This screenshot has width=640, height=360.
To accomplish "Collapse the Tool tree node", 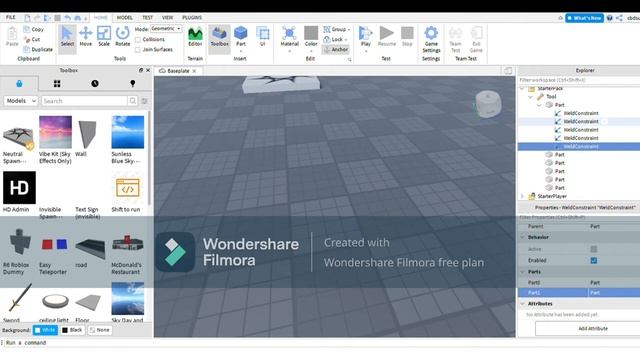I will coord(530,97).
